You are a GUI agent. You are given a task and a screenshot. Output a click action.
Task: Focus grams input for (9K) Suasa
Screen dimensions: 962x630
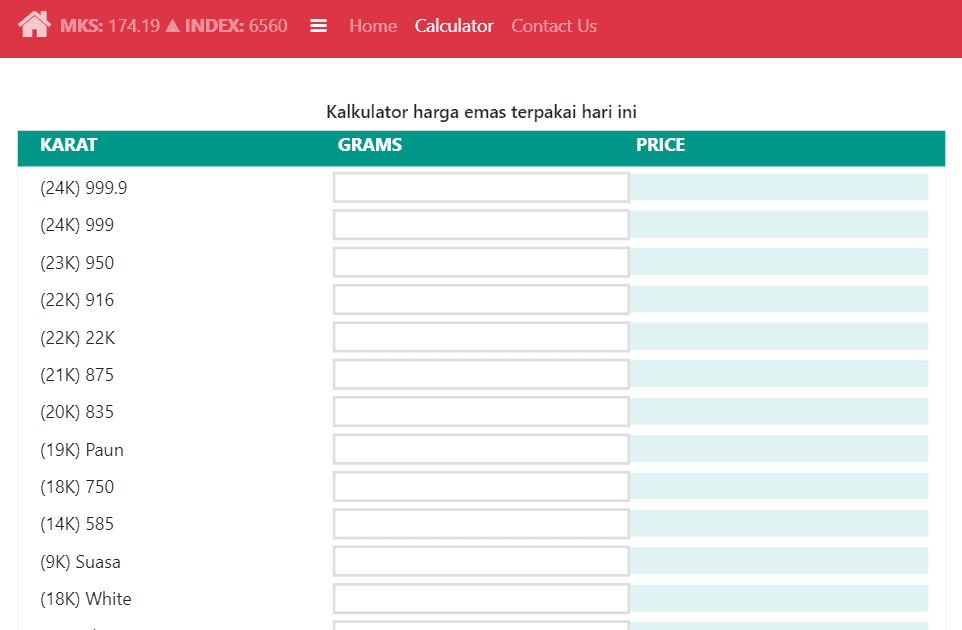click(x=482, y=561)
